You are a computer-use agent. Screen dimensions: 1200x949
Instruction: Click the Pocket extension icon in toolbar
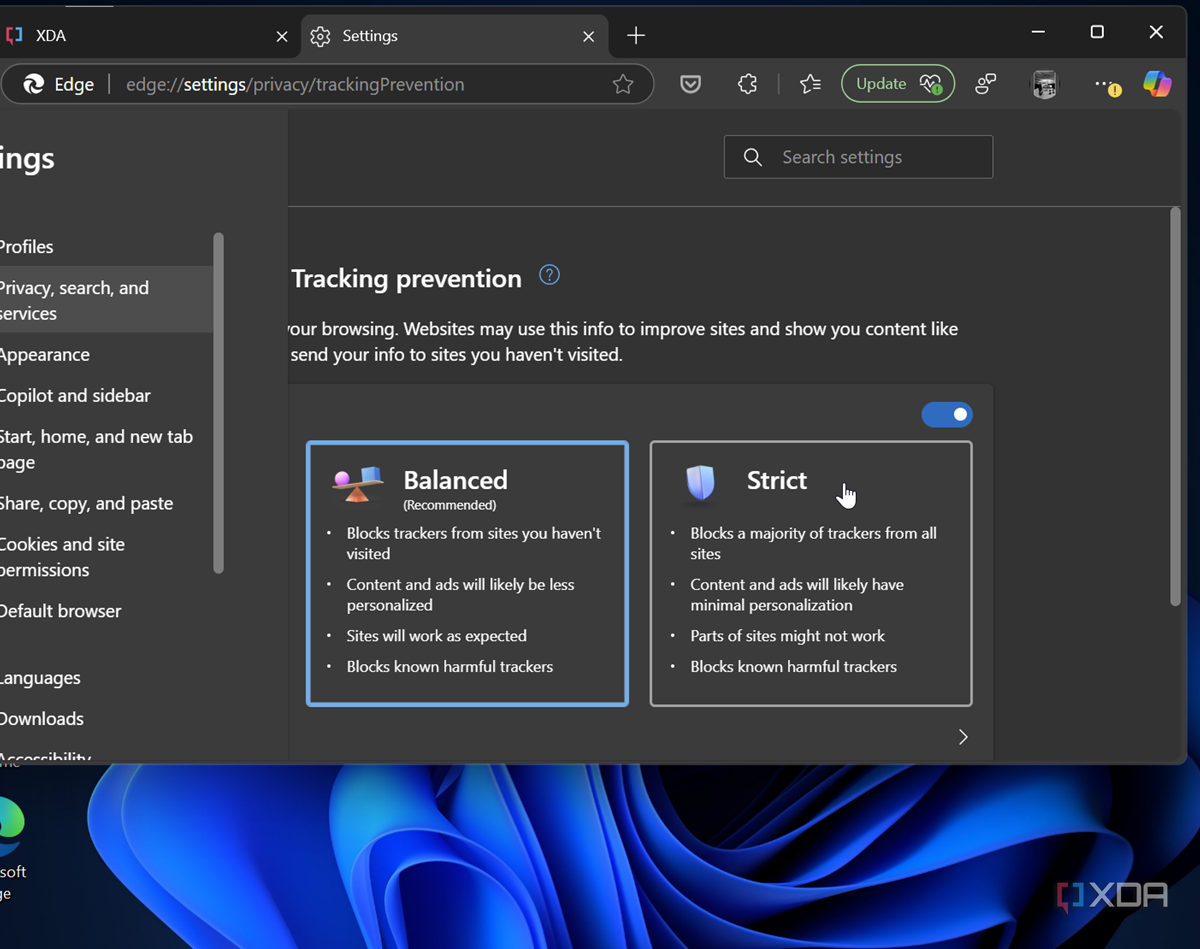(690, 85)
